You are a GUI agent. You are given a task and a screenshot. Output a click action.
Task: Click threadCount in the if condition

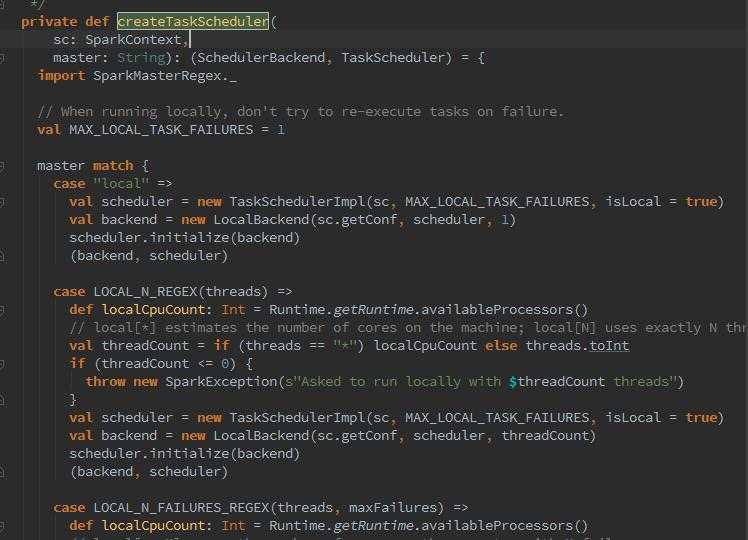click(x=145, y=363)
